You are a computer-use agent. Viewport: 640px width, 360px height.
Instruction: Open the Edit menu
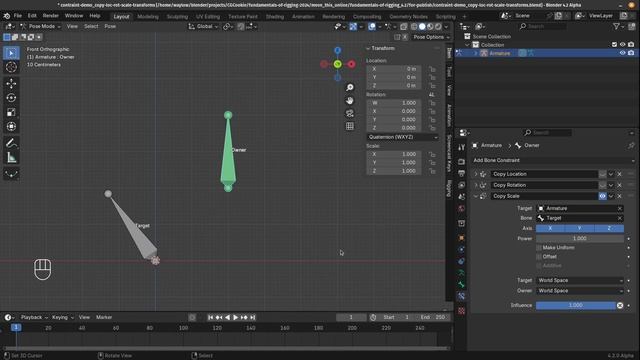coord(32,16)
